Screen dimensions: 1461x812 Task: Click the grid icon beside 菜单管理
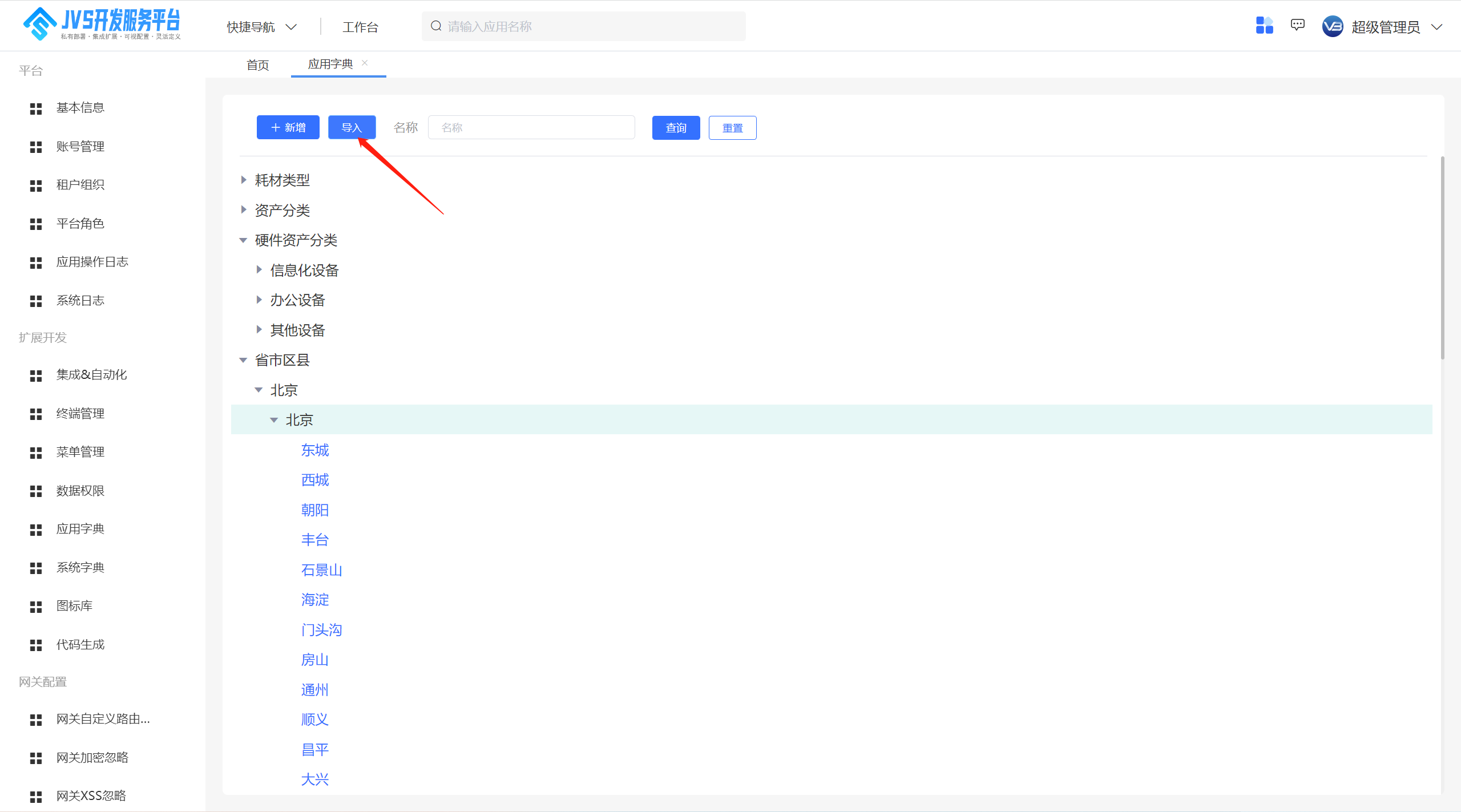(36, 453)
